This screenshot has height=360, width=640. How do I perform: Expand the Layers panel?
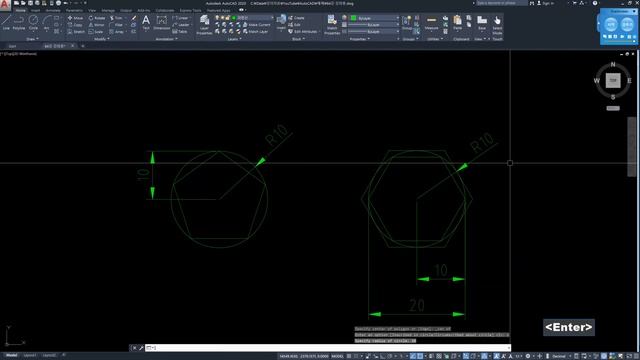pos(234,39)
